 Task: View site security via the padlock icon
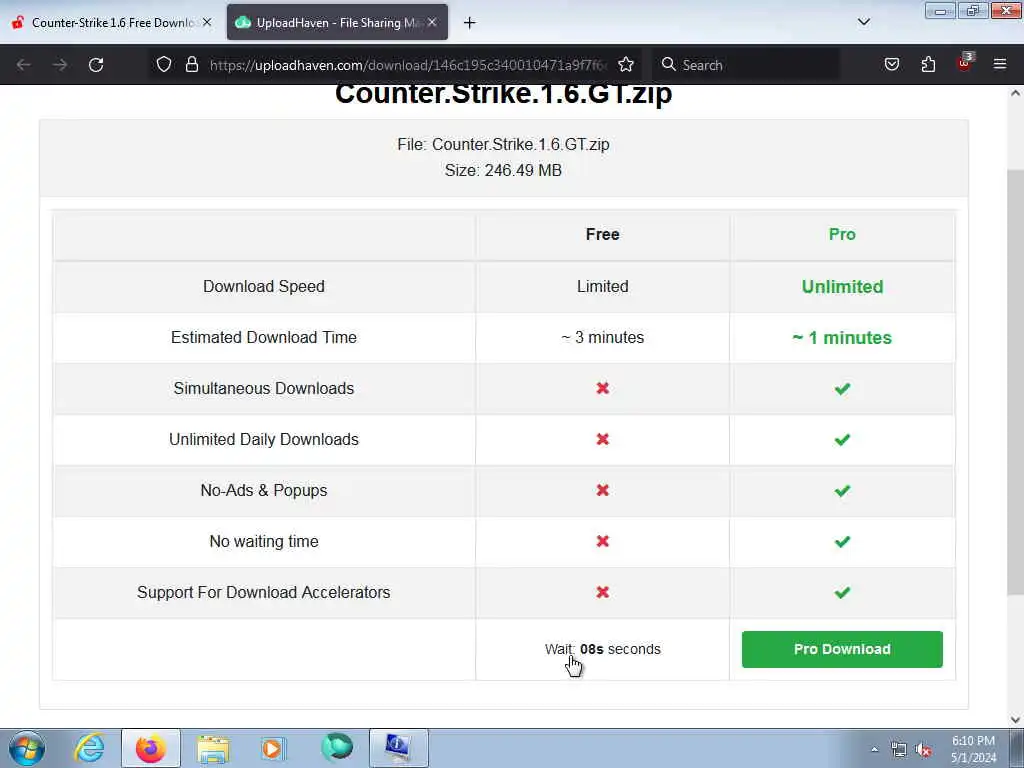(191, 64)
